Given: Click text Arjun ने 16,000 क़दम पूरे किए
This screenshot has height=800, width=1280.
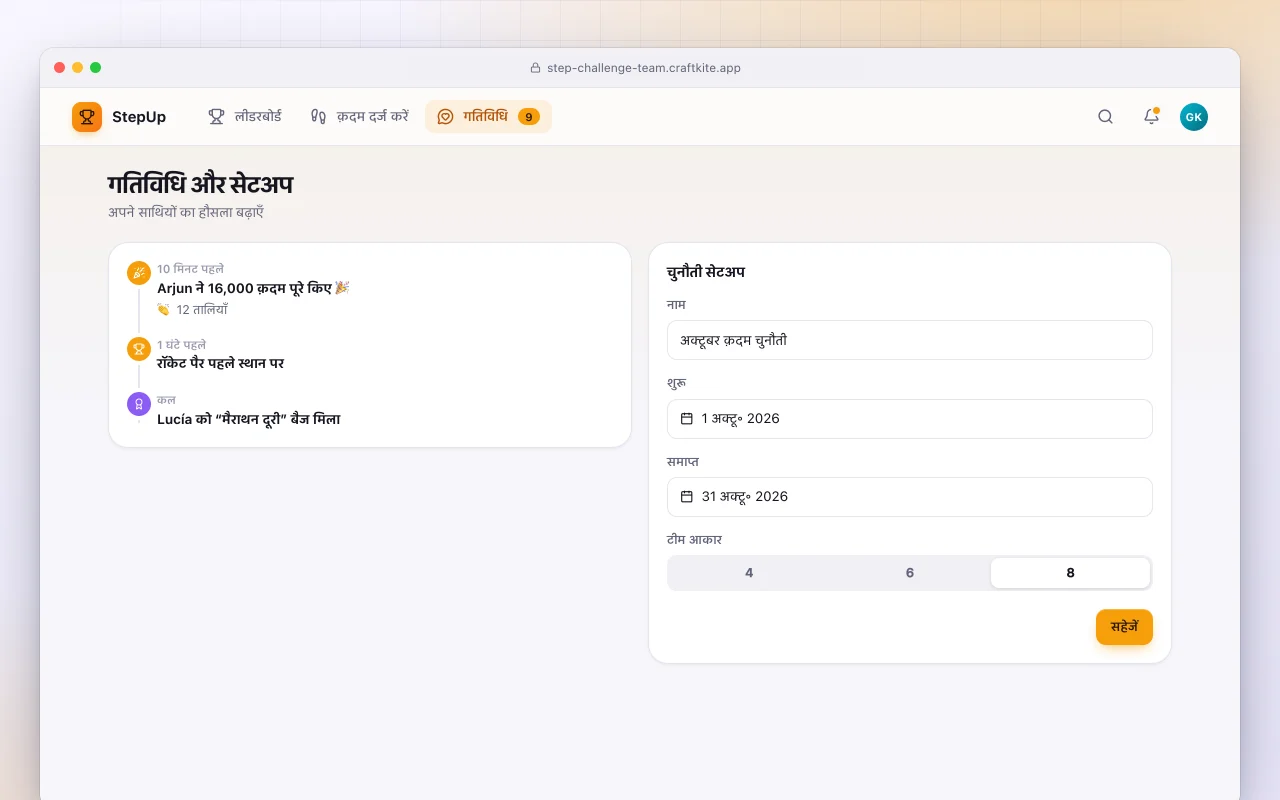Looking at the screenshot, I should [x=244, y=288].
